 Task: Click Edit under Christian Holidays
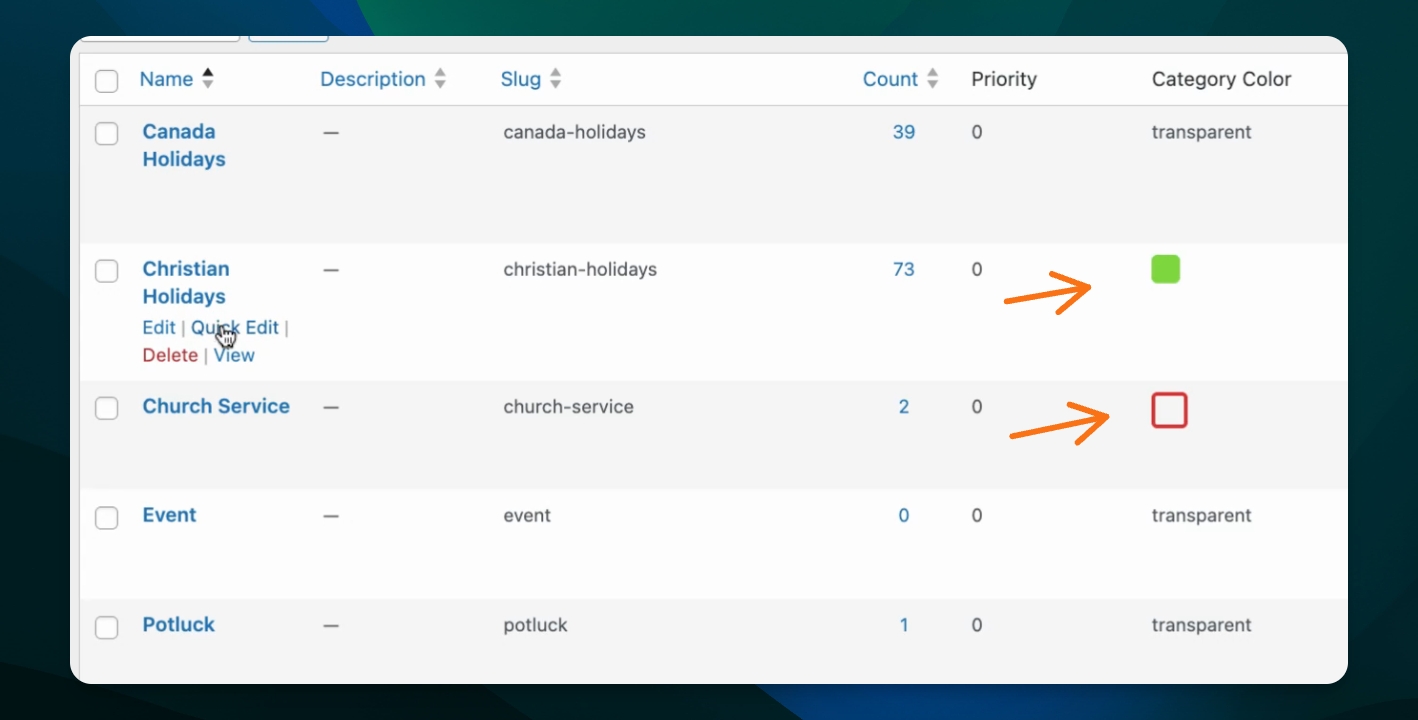coord(158,327)
